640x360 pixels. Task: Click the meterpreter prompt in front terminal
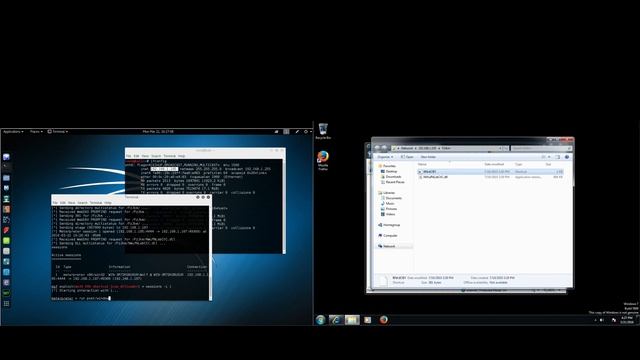pyautogui.click(x=62, y=299)
